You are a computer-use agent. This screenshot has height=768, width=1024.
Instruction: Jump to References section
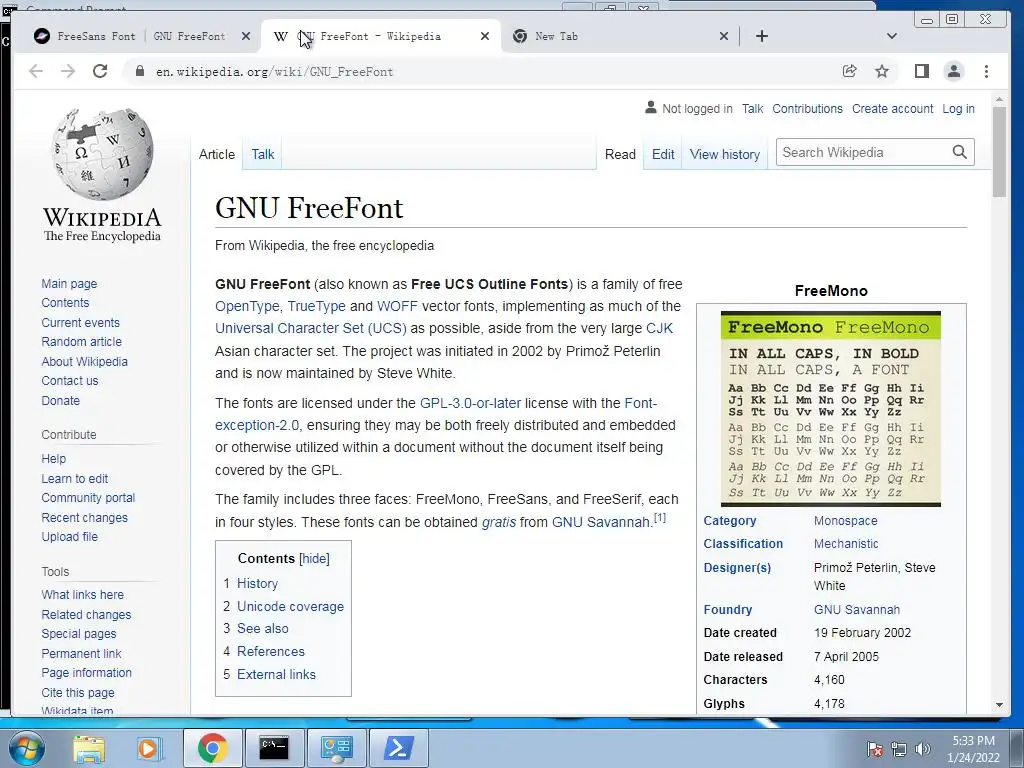point(270,652)
